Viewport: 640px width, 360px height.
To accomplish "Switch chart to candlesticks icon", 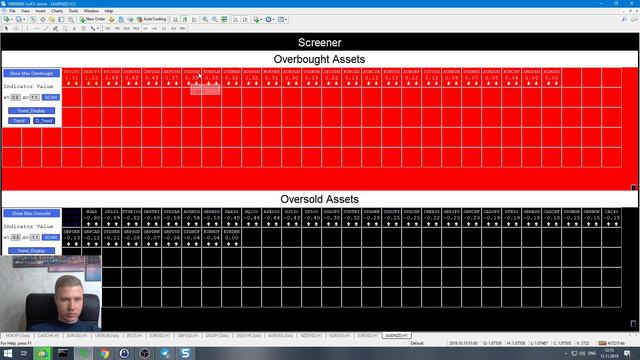I will (185, 19).
